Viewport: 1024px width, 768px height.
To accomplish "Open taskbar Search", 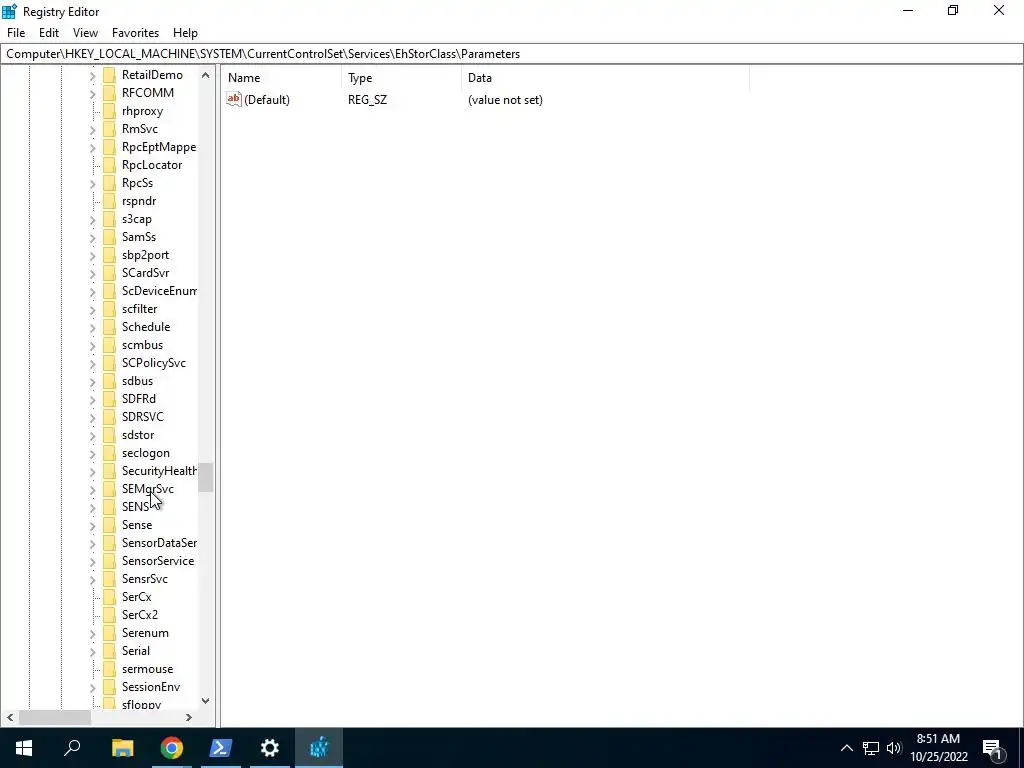I will pos(72,748).
